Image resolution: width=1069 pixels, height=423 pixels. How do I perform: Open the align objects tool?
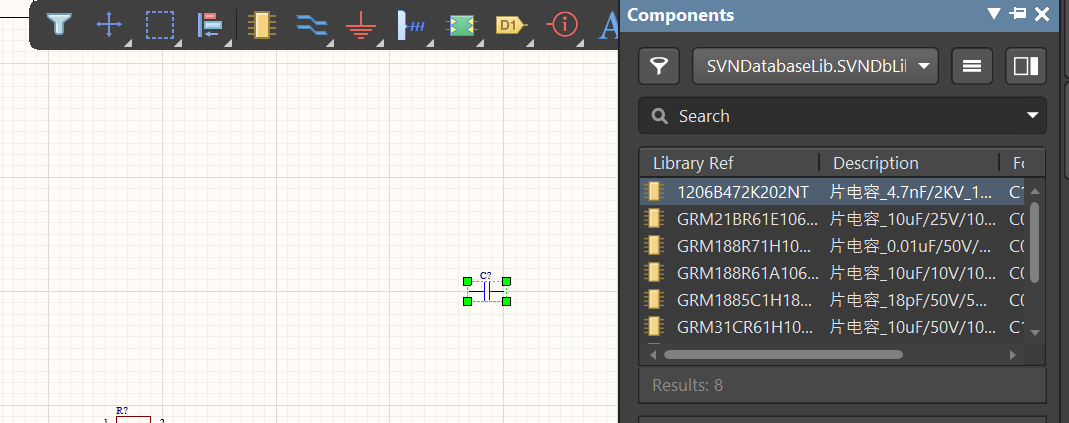(210, 25)
